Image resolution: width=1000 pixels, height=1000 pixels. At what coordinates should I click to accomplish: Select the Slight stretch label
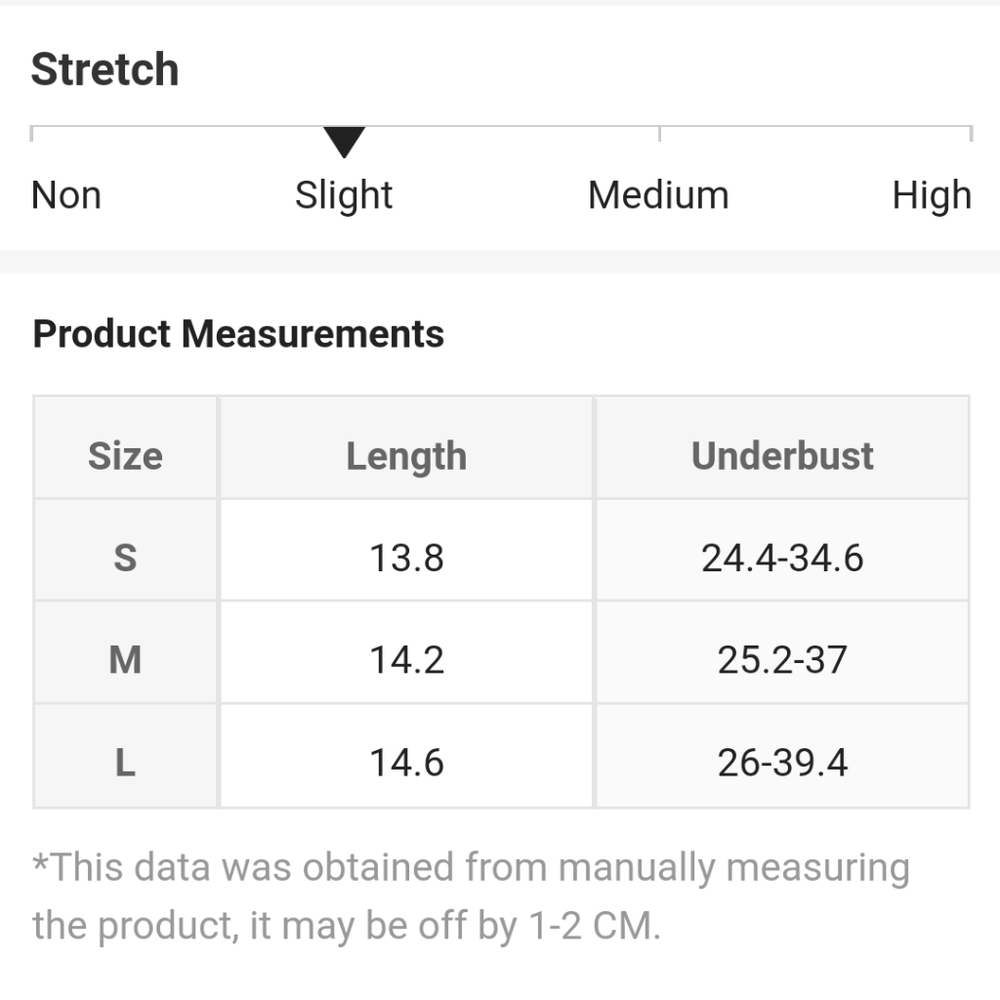pos(344,196)
